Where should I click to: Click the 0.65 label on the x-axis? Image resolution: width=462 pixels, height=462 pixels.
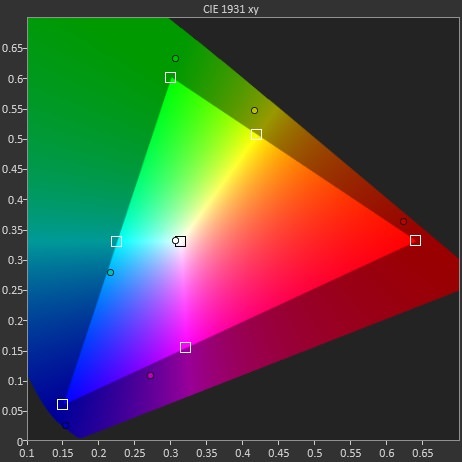(422, 453)
